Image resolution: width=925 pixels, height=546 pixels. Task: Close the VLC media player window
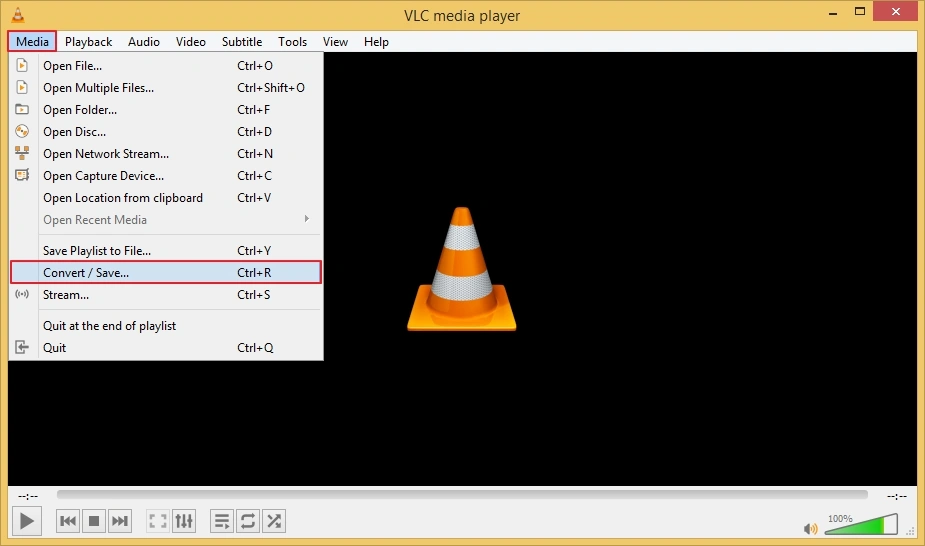896,12
